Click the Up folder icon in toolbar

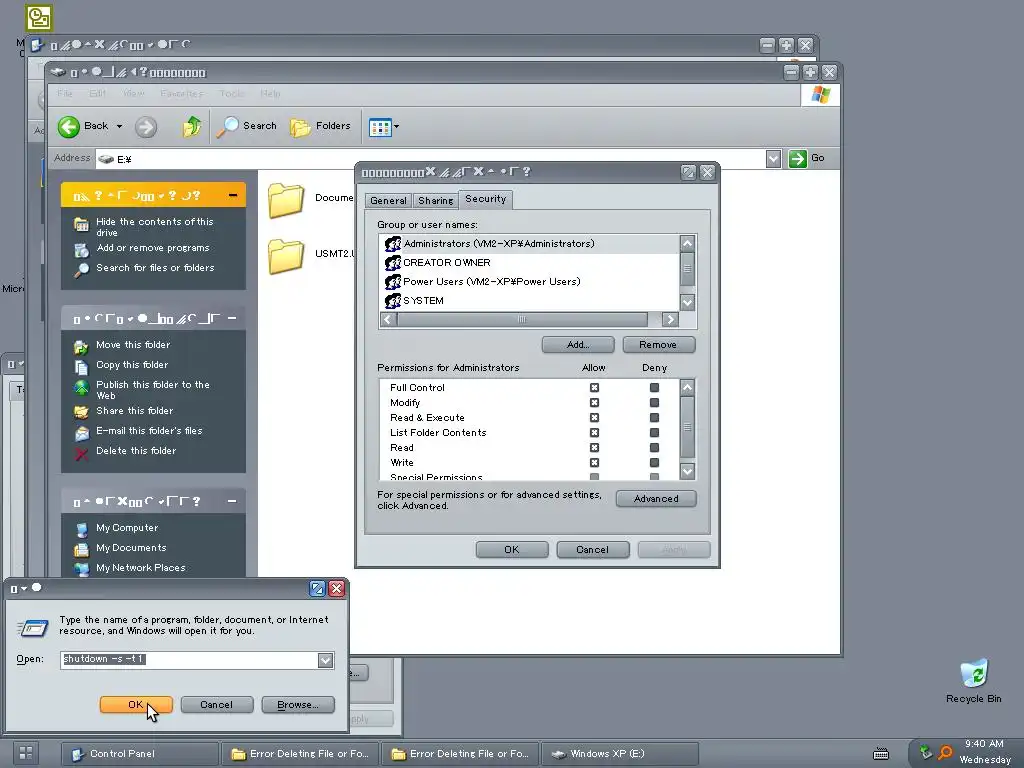pyautogui.click(x=191, y=126)
